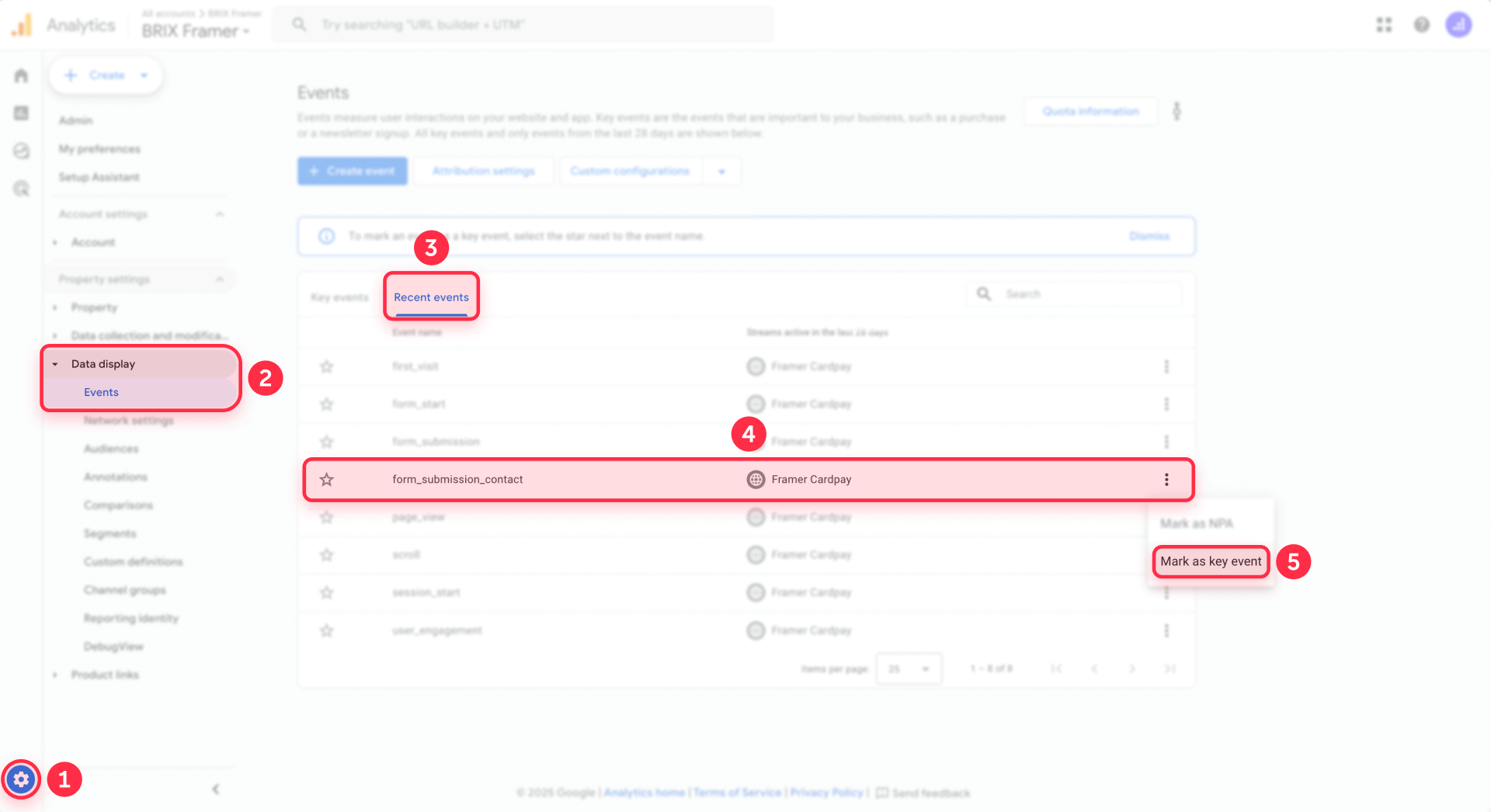Open the Google apps grid icon

[1384, 25]
